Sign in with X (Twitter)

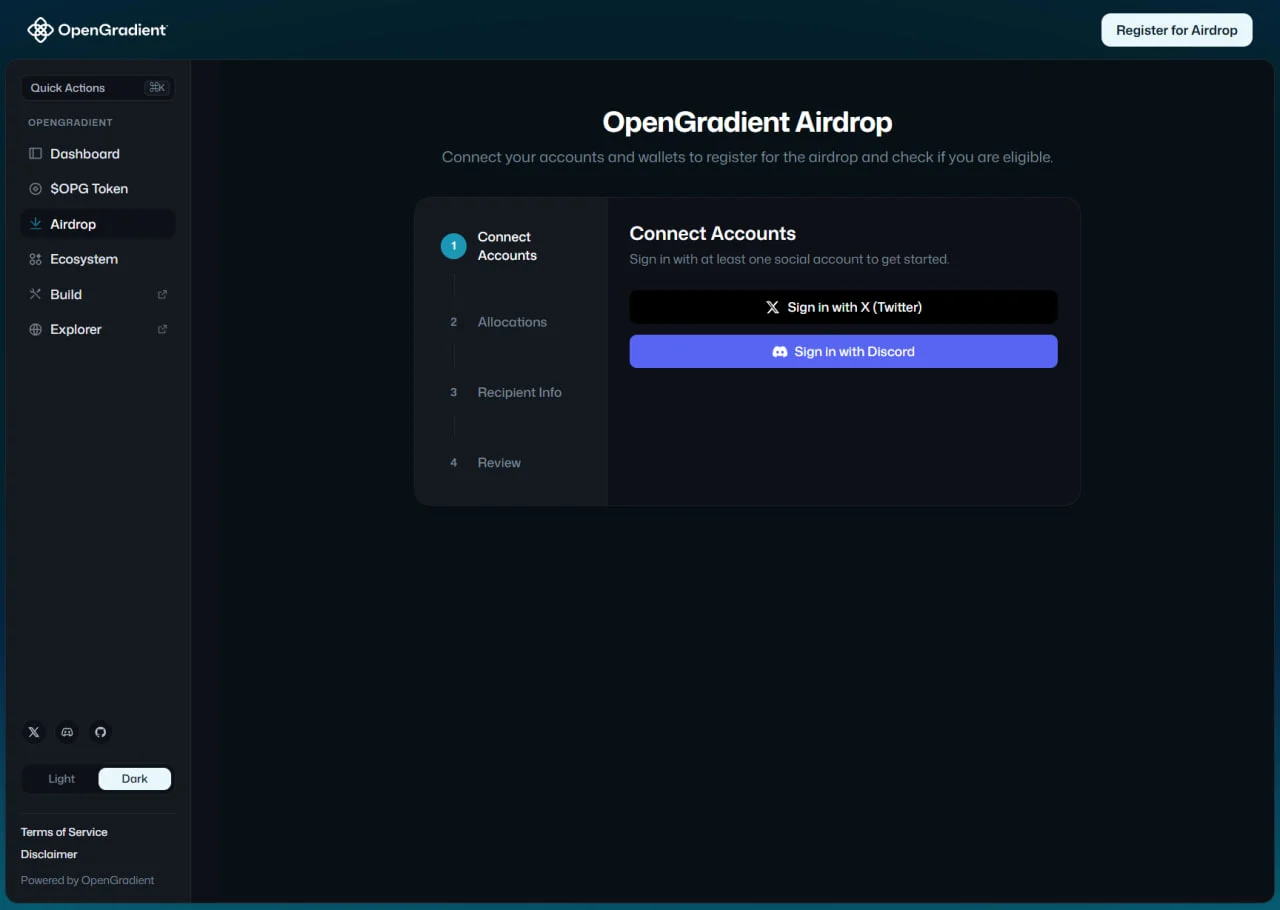pyautogui.click(x=843, y=307)
